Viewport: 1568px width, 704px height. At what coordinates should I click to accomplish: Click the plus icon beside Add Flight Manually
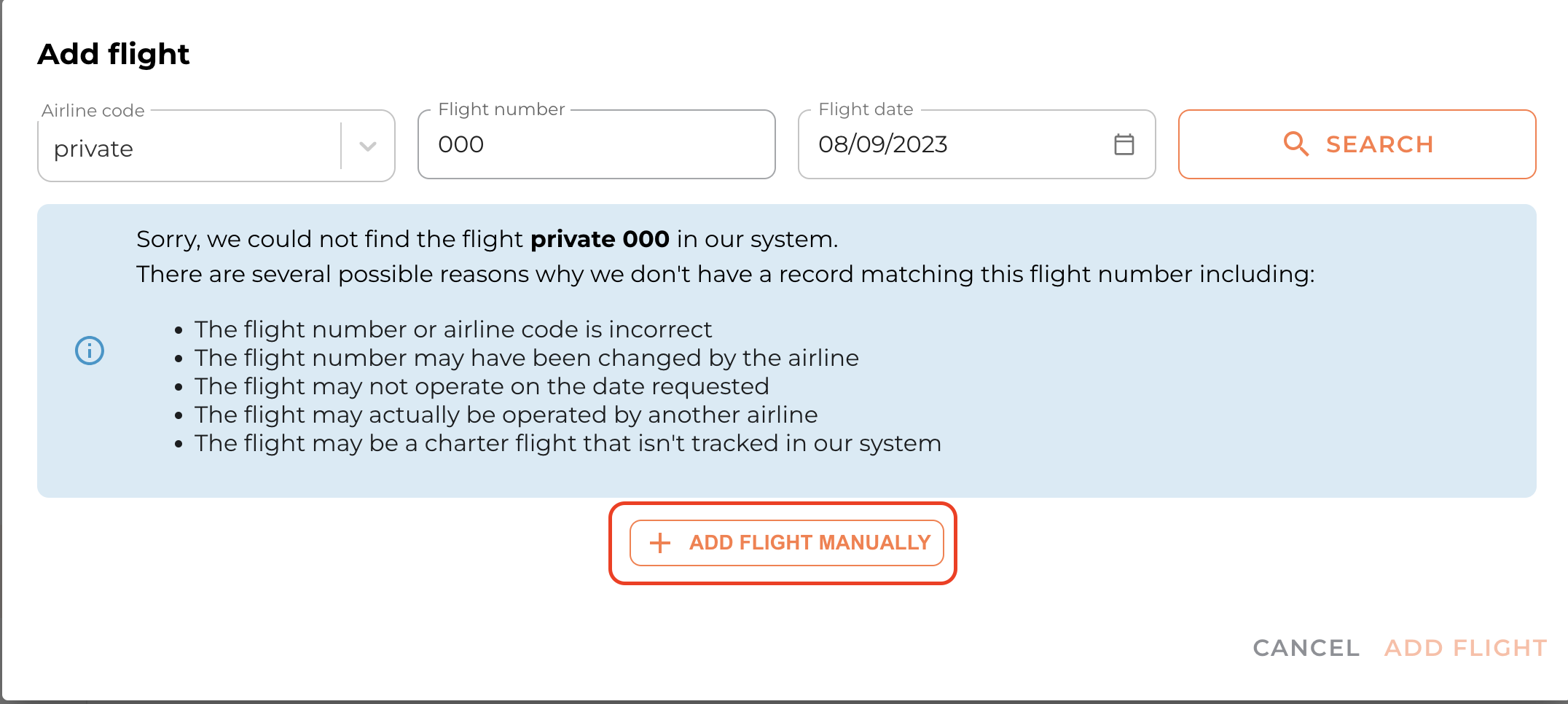[660, 543]
